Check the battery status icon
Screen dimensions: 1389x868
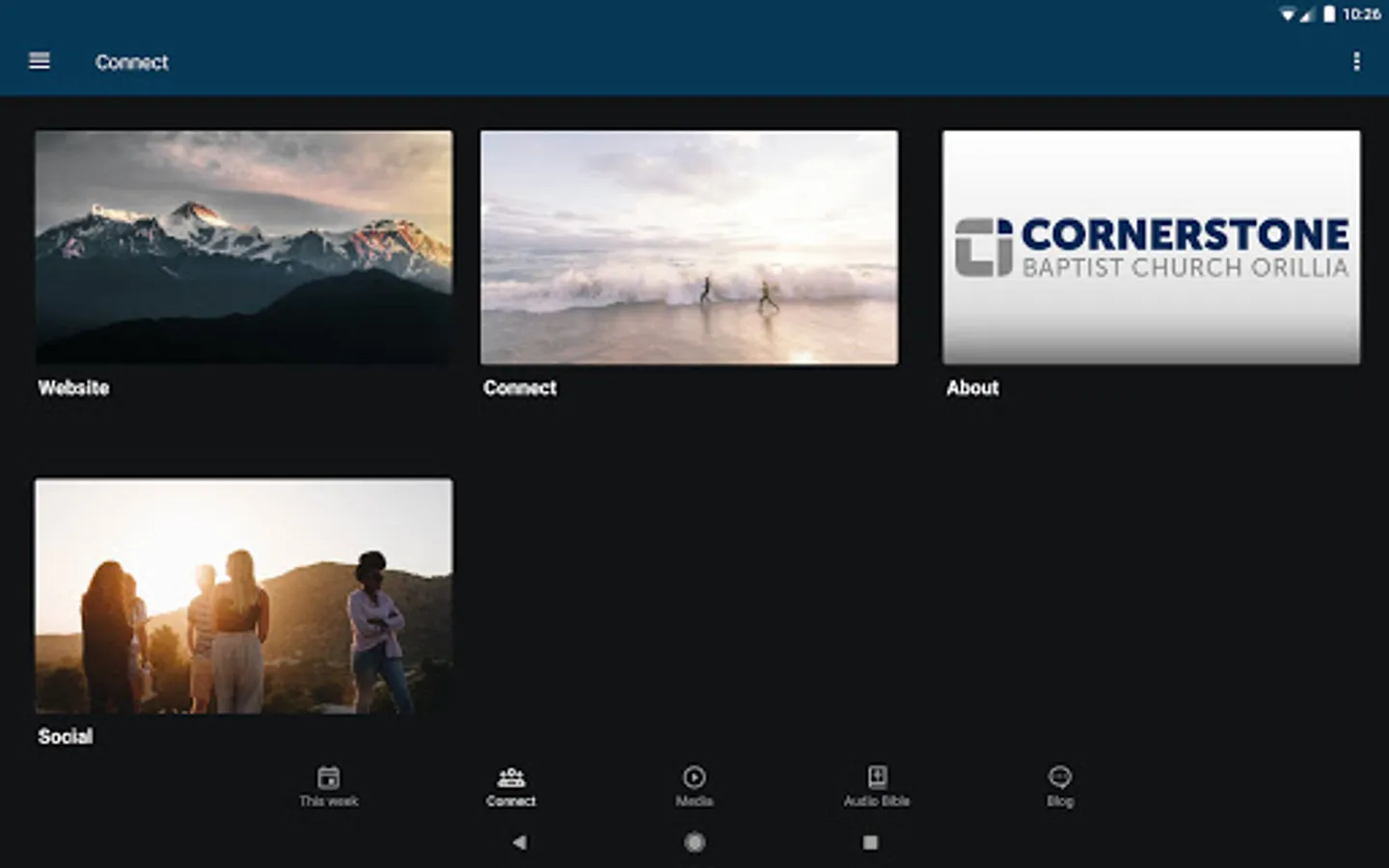click(x=1329, y=14)
